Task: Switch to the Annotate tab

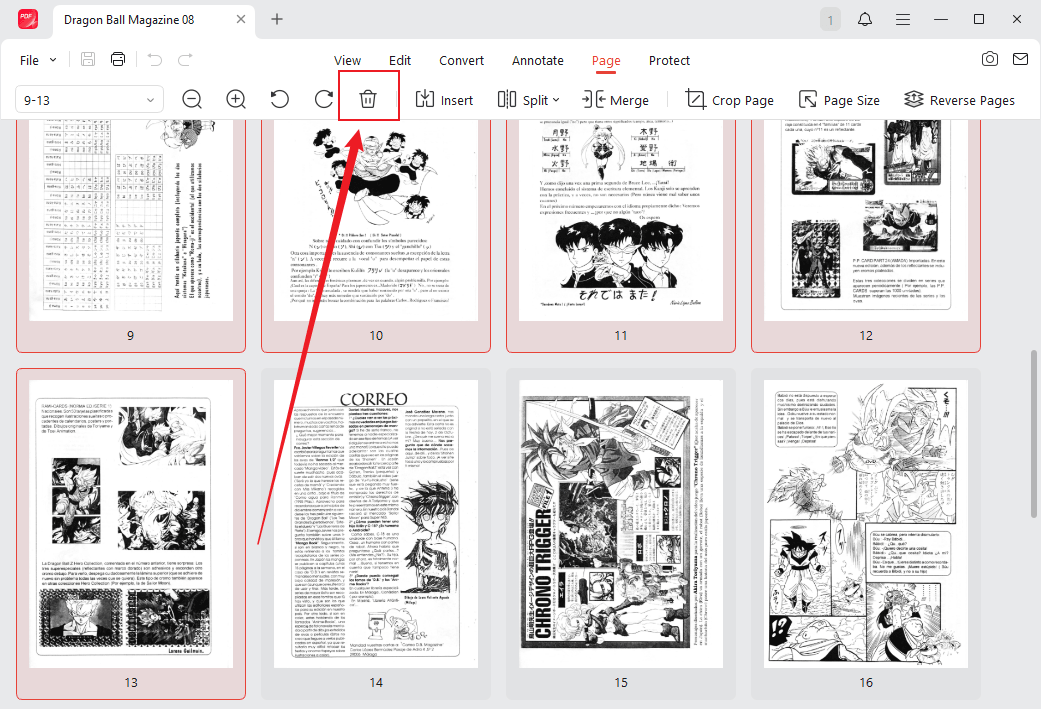Action: point(538,60)
